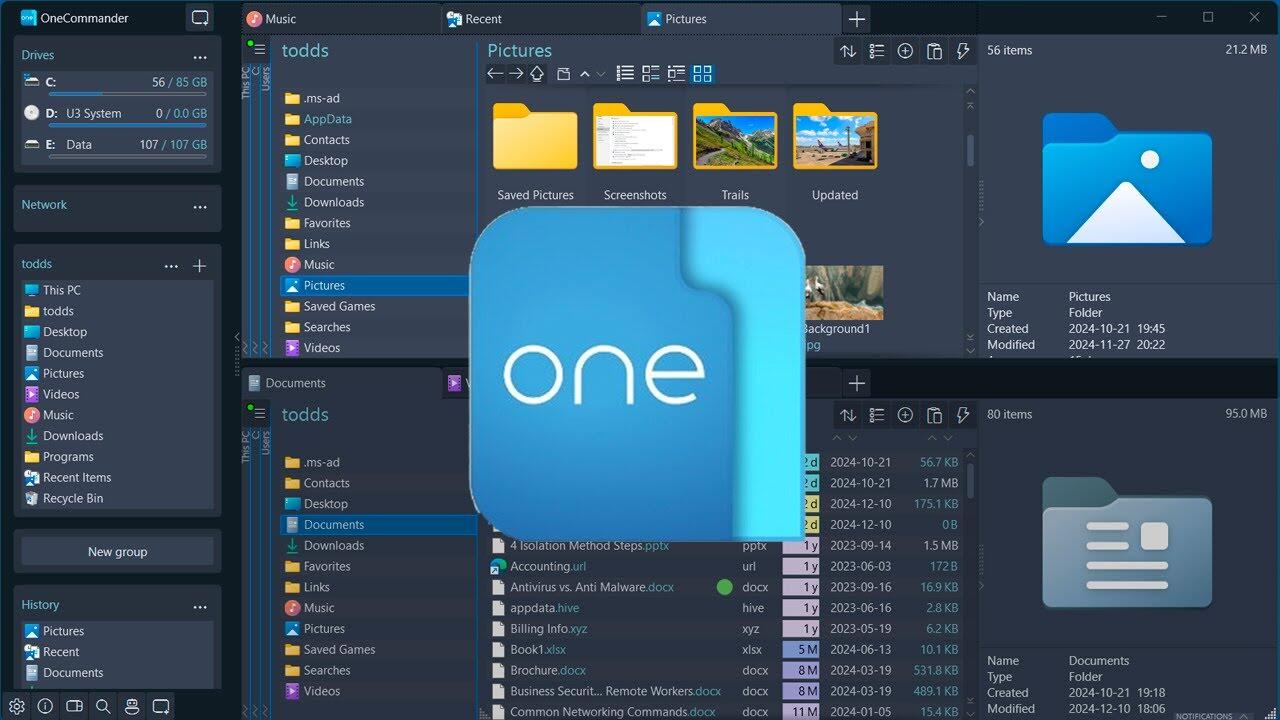The height and width of the screenshot is (720, 1280).
Task: Go up one folder level in the Pictures pane
Action: point(537,73)
